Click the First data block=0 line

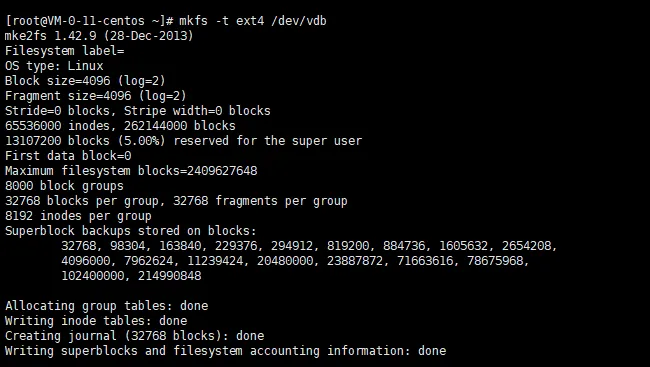(x=68, y=156)
